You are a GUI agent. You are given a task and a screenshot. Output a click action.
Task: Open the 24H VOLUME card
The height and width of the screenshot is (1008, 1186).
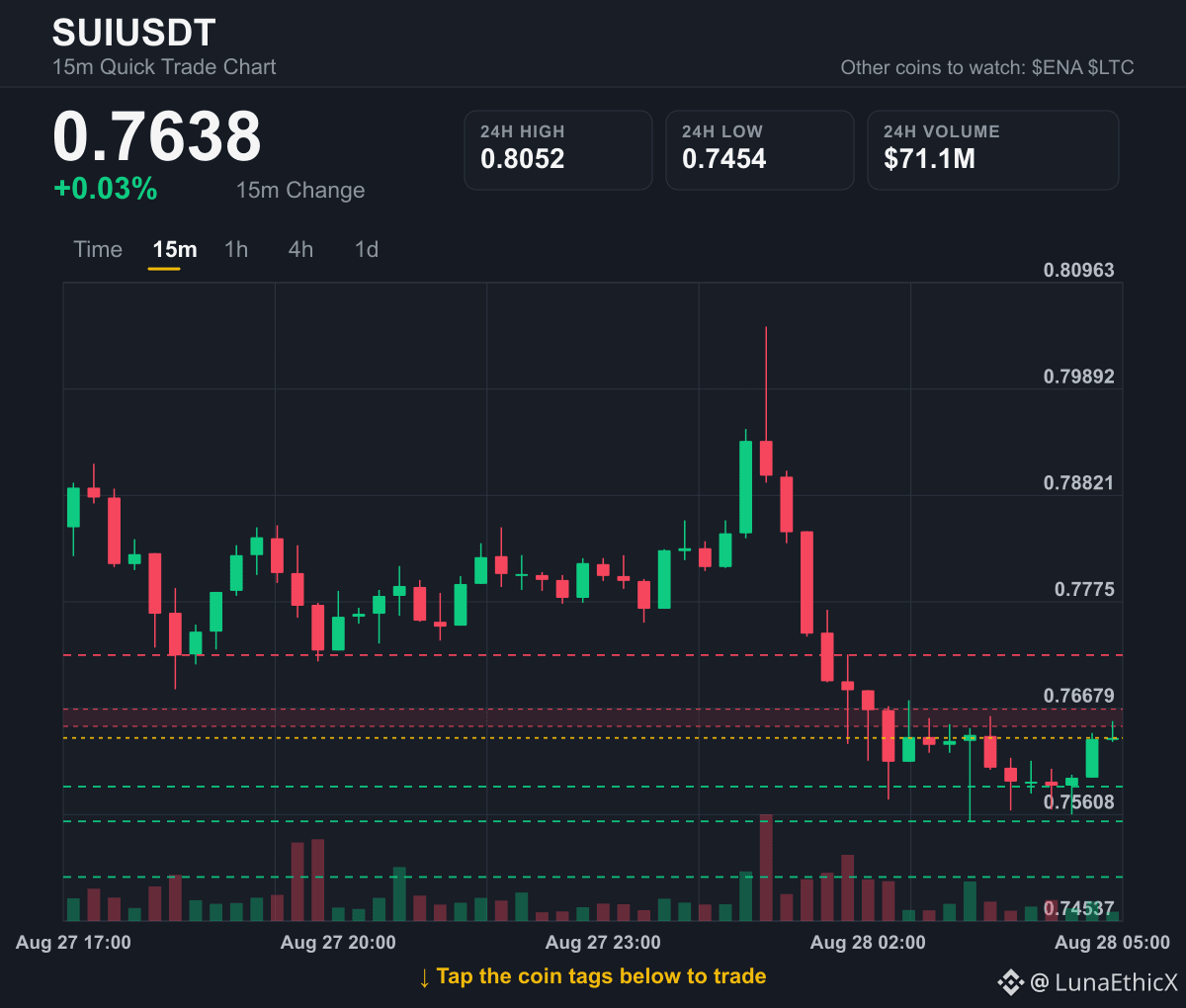click(993, 150)
